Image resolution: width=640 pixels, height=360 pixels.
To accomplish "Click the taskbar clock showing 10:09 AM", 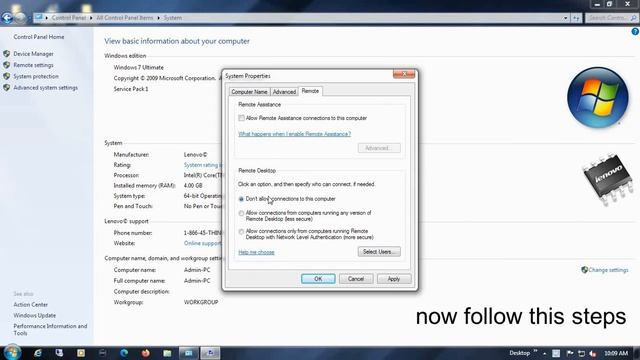I will (616, 353).
